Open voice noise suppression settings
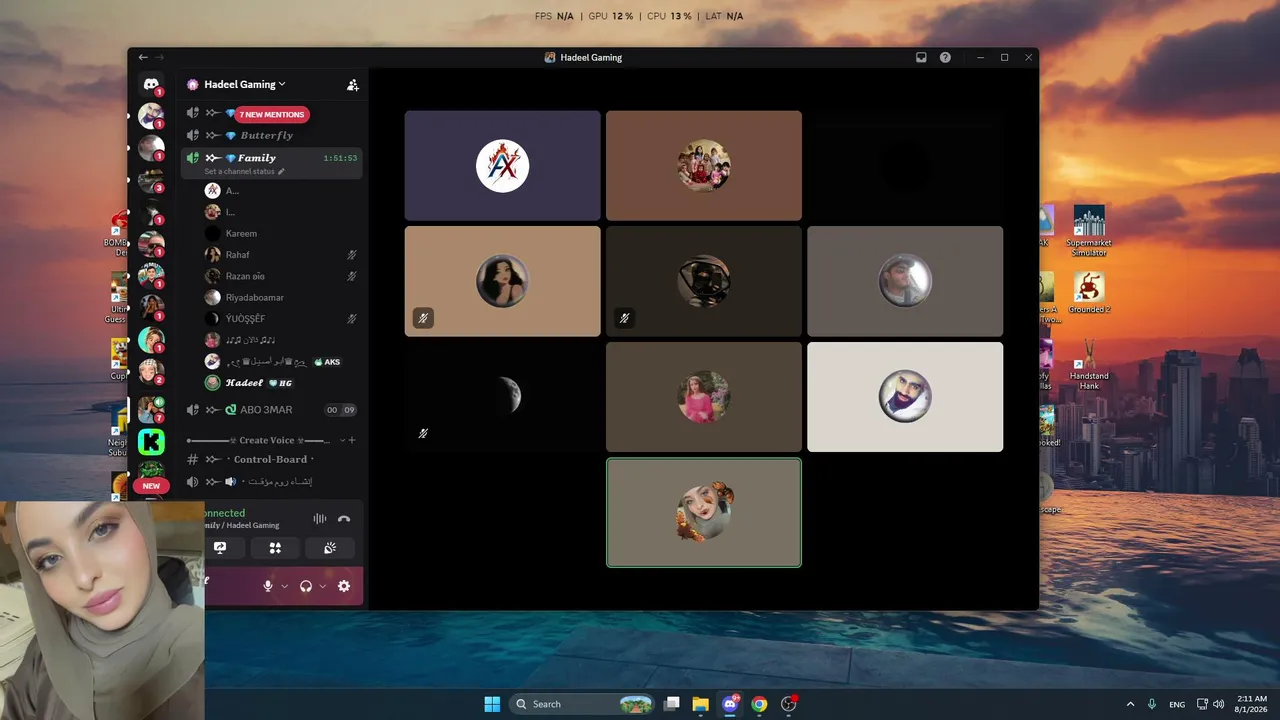This screenshot has height=720, width=1280. tap(320, 519)
